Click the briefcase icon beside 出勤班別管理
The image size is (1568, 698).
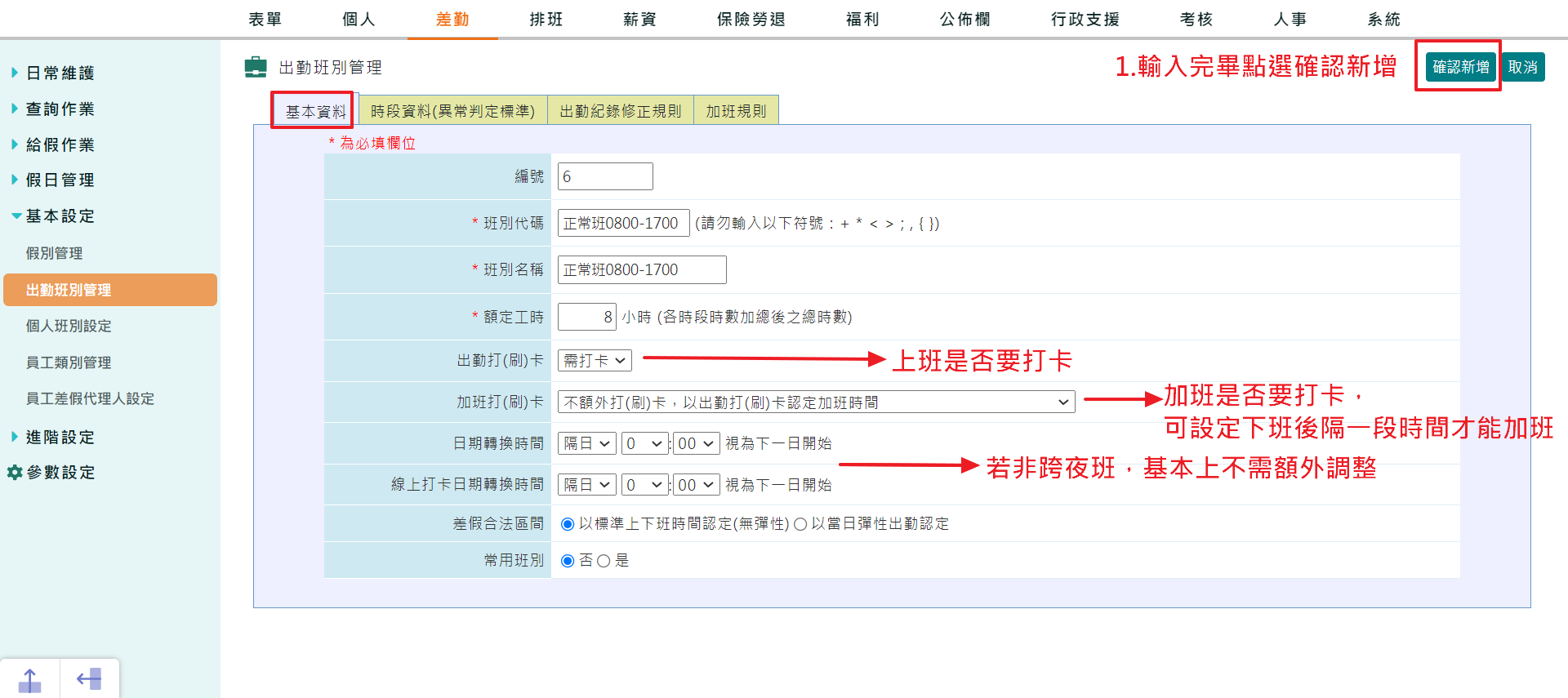pyautogui.click(x=256, y=67)
